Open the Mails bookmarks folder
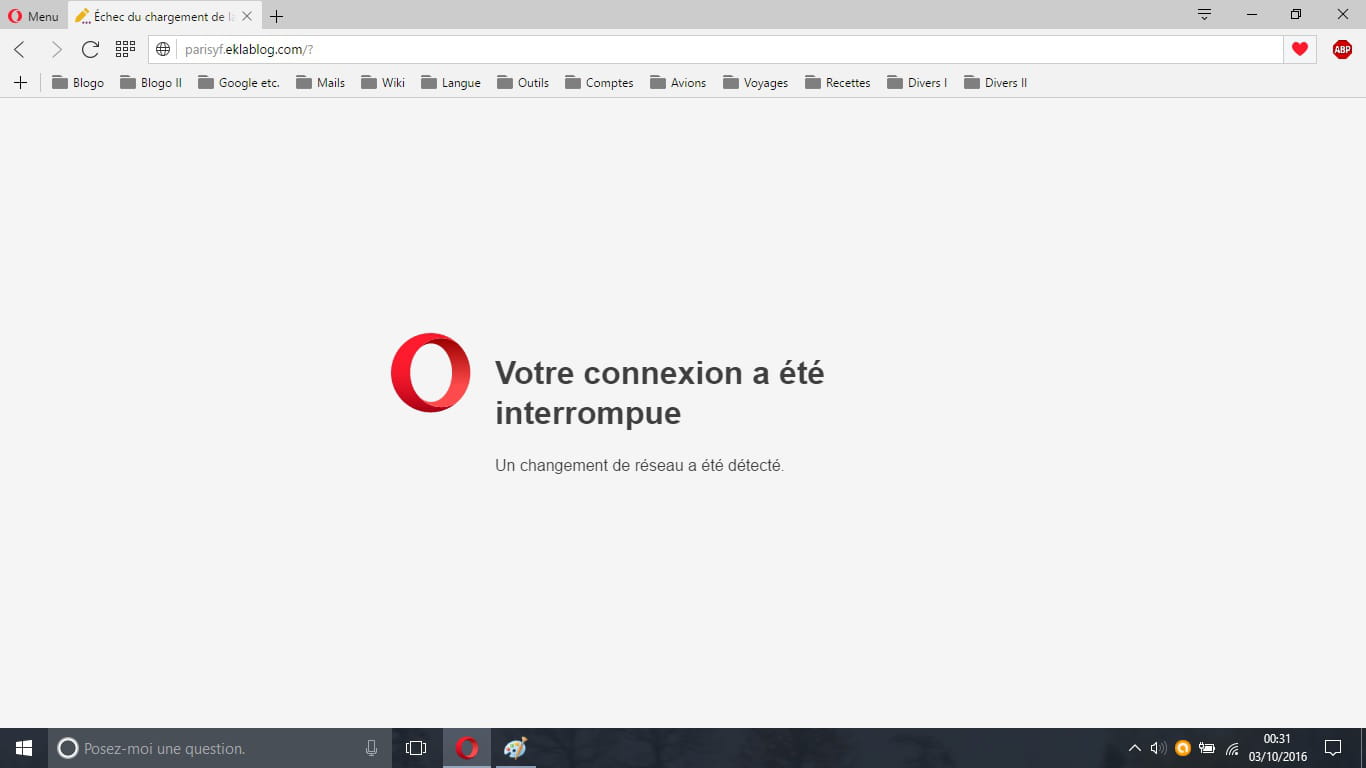Viewport: 1366px width, 768px height. pos(320,83)
